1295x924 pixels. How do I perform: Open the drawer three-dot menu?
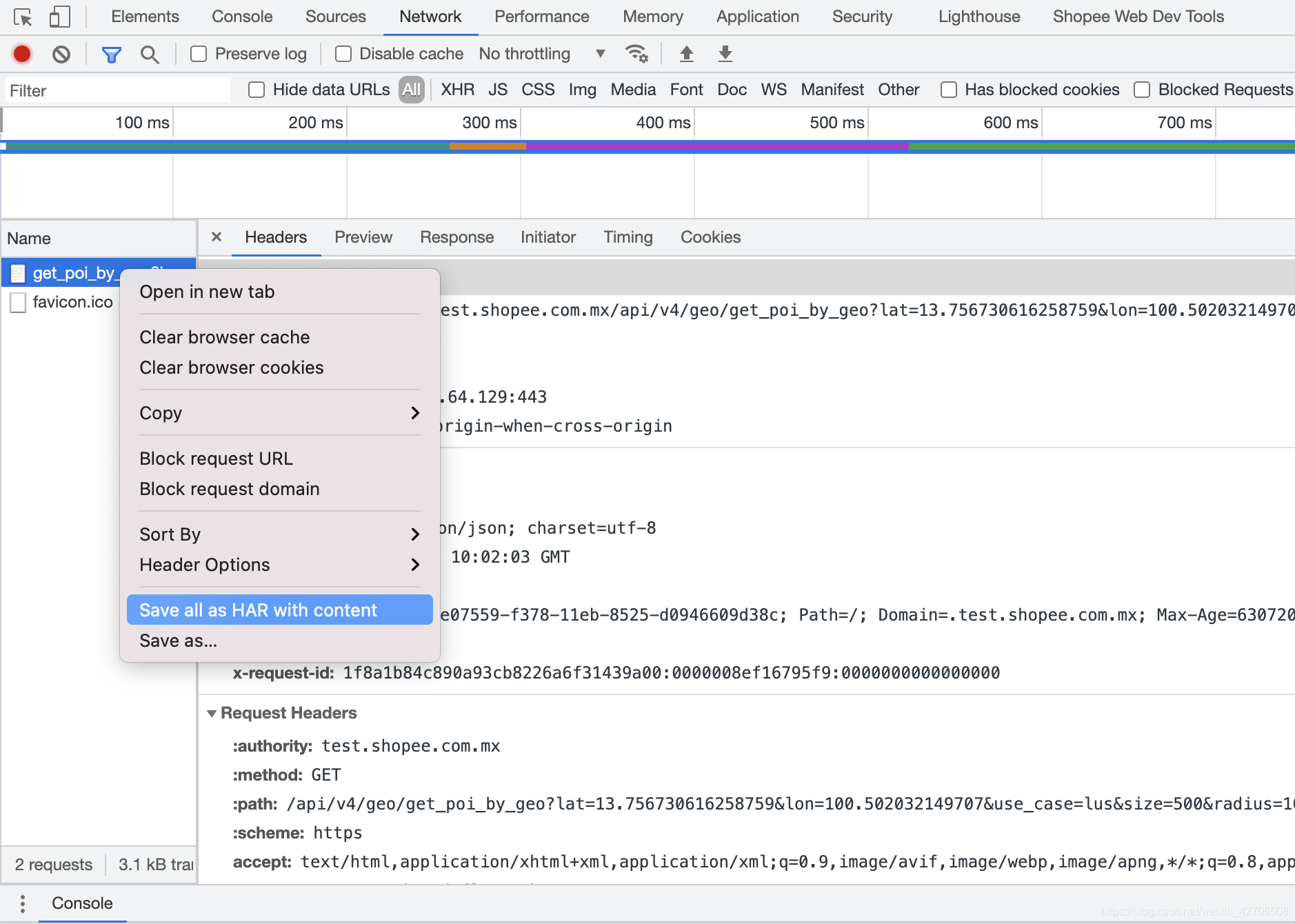pyautogui.click(x=23, y=903)
